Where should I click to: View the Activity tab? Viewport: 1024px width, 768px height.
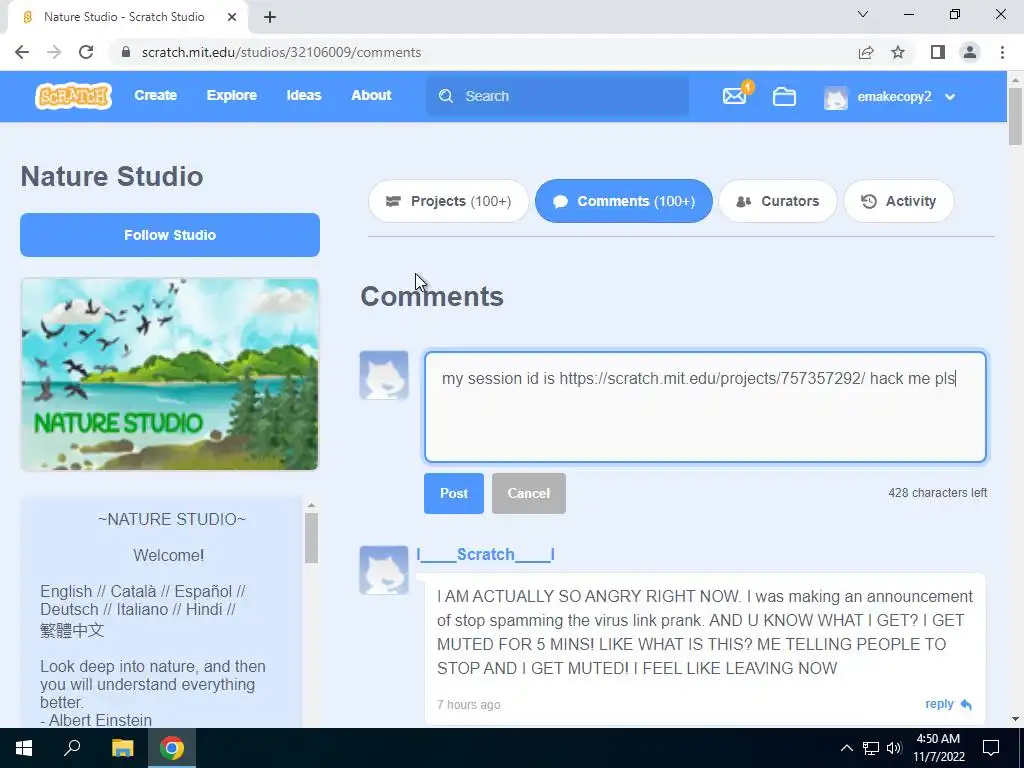click(x=899, y=201)
